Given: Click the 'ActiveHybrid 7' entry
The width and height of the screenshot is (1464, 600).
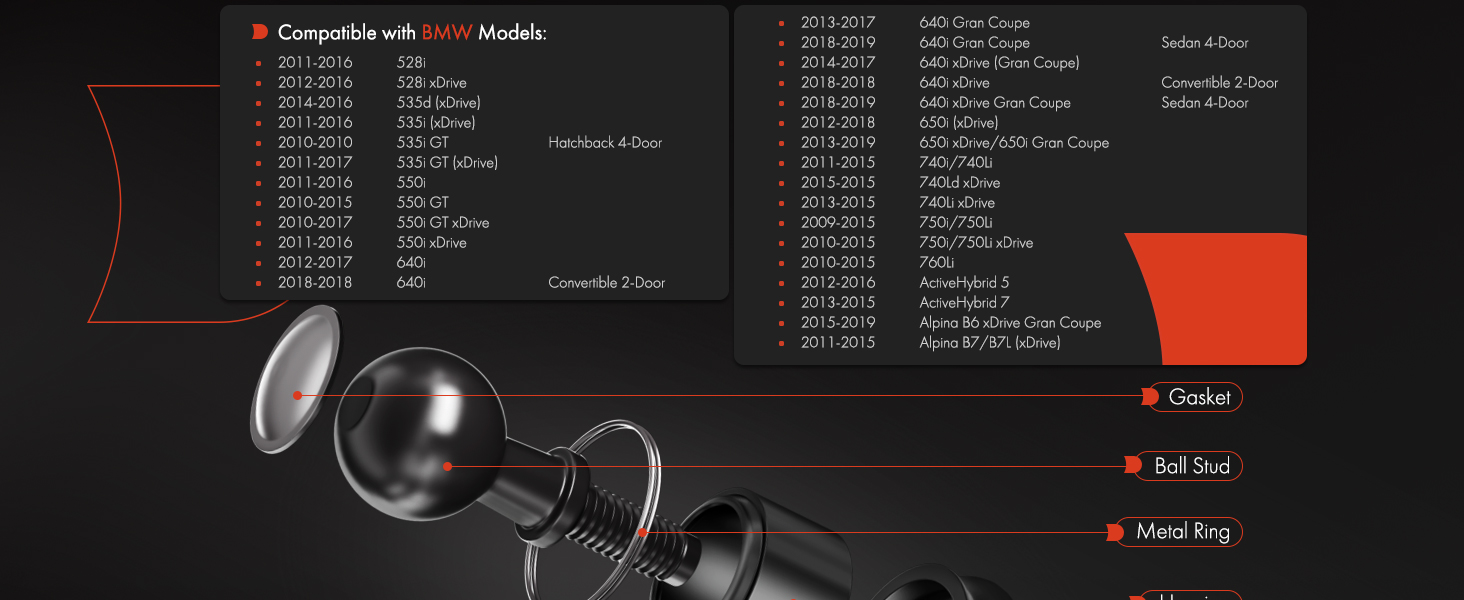Looking at the screenshot, I should point(964,303).
